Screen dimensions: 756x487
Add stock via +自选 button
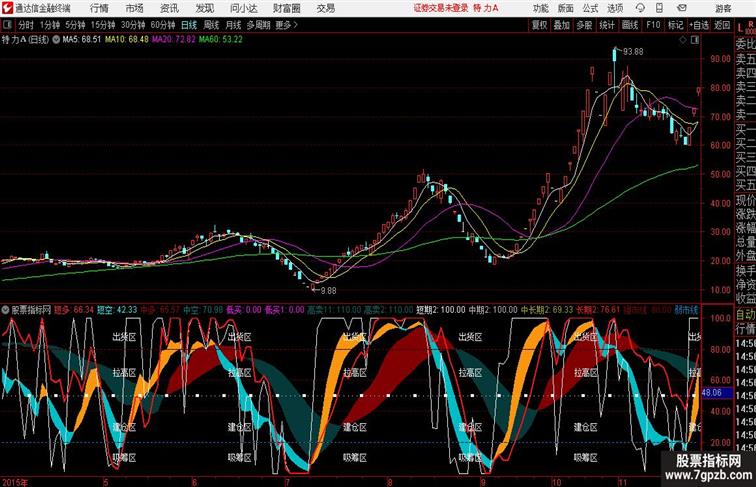click(700, 25)
